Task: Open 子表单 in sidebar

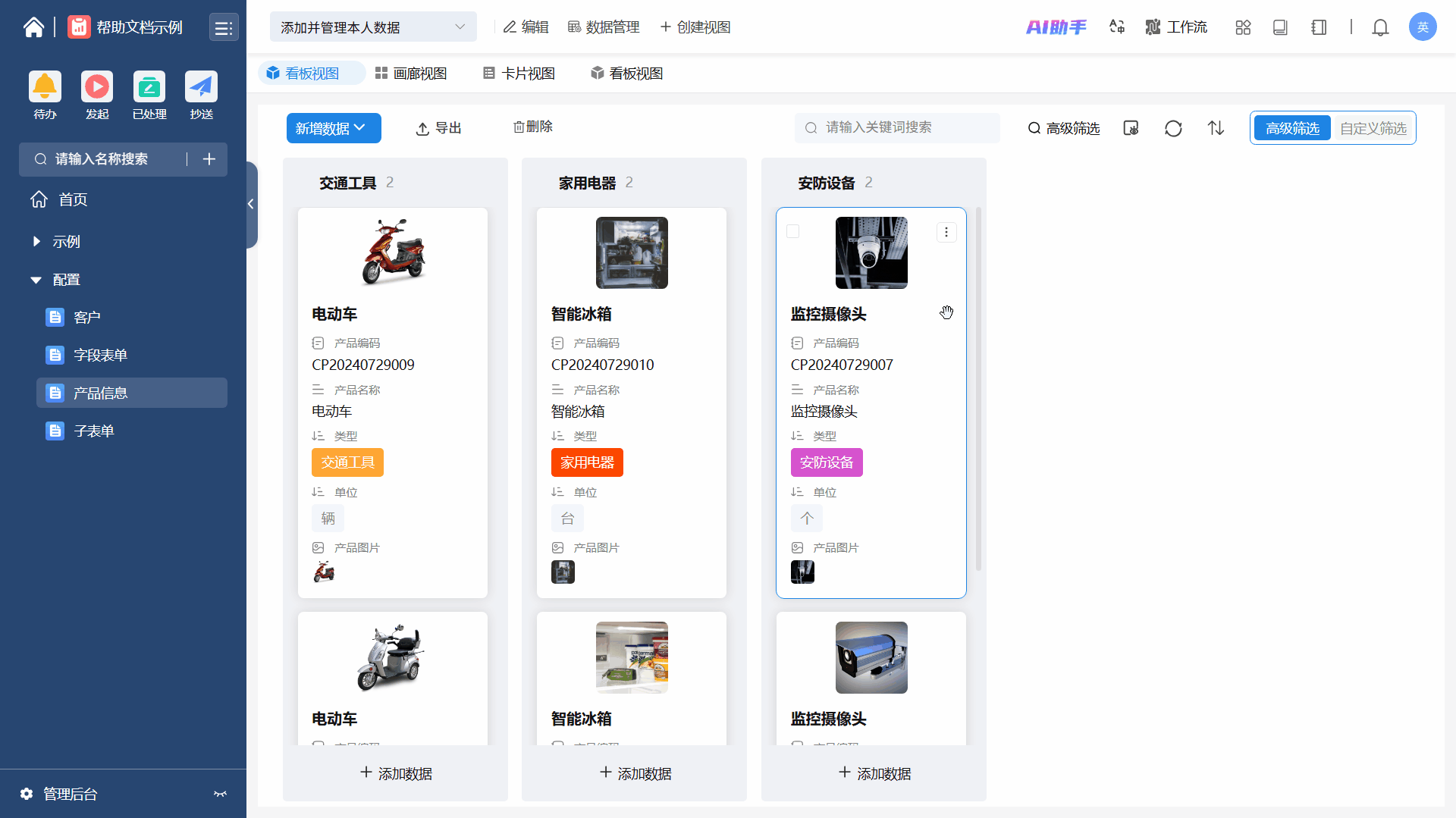Action: [132, 431]
